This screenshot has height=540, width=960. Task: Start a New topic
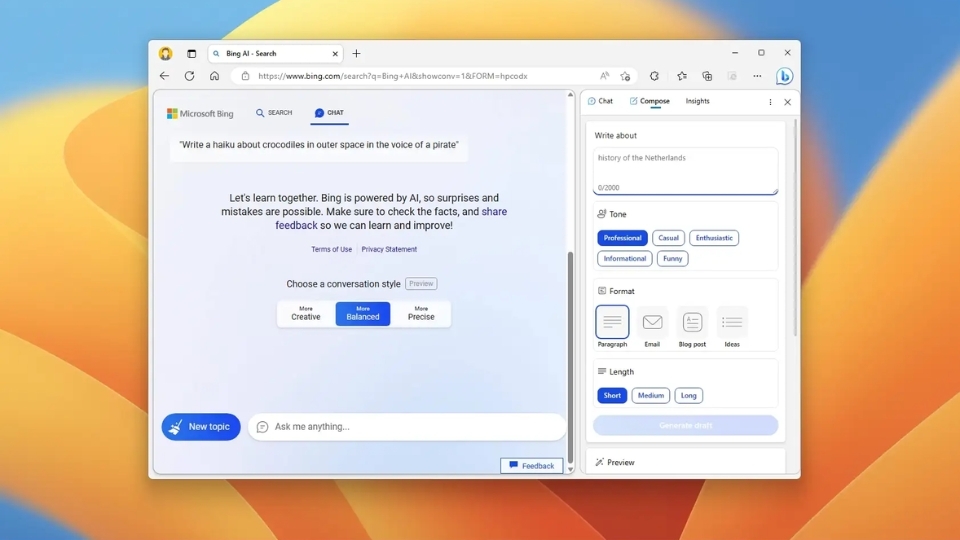point(201,427)
